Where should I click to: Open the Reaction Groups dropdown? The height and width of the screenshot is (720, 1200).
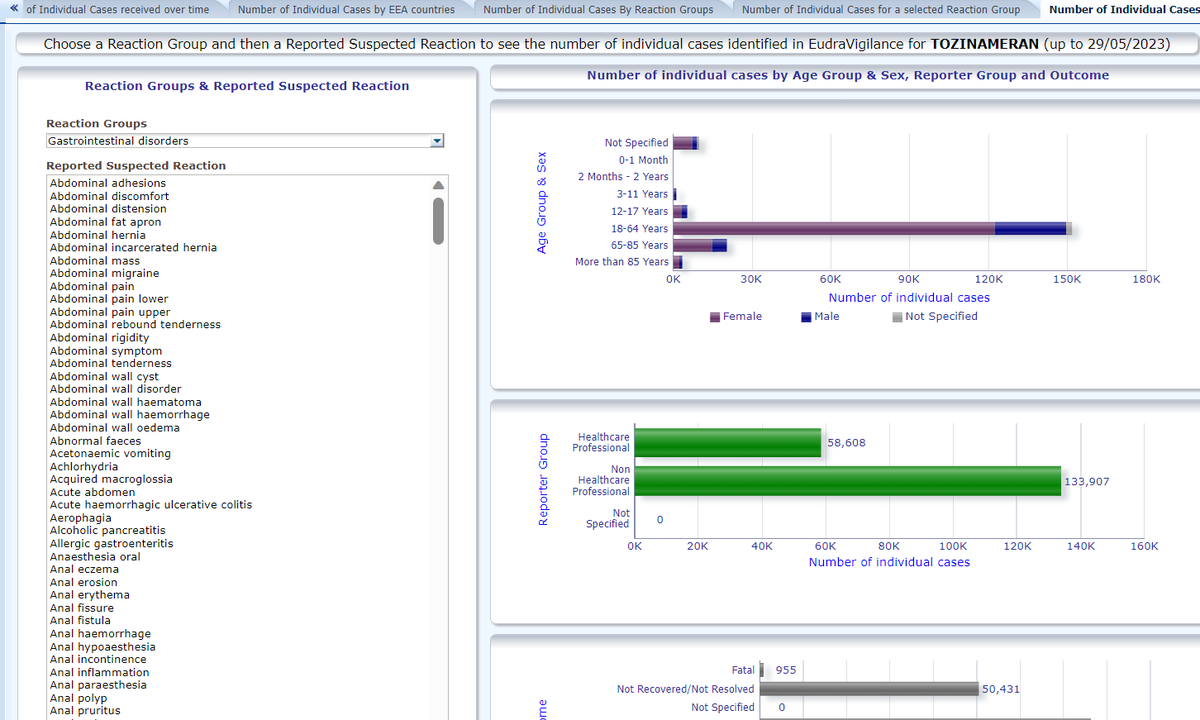(435, 141)
